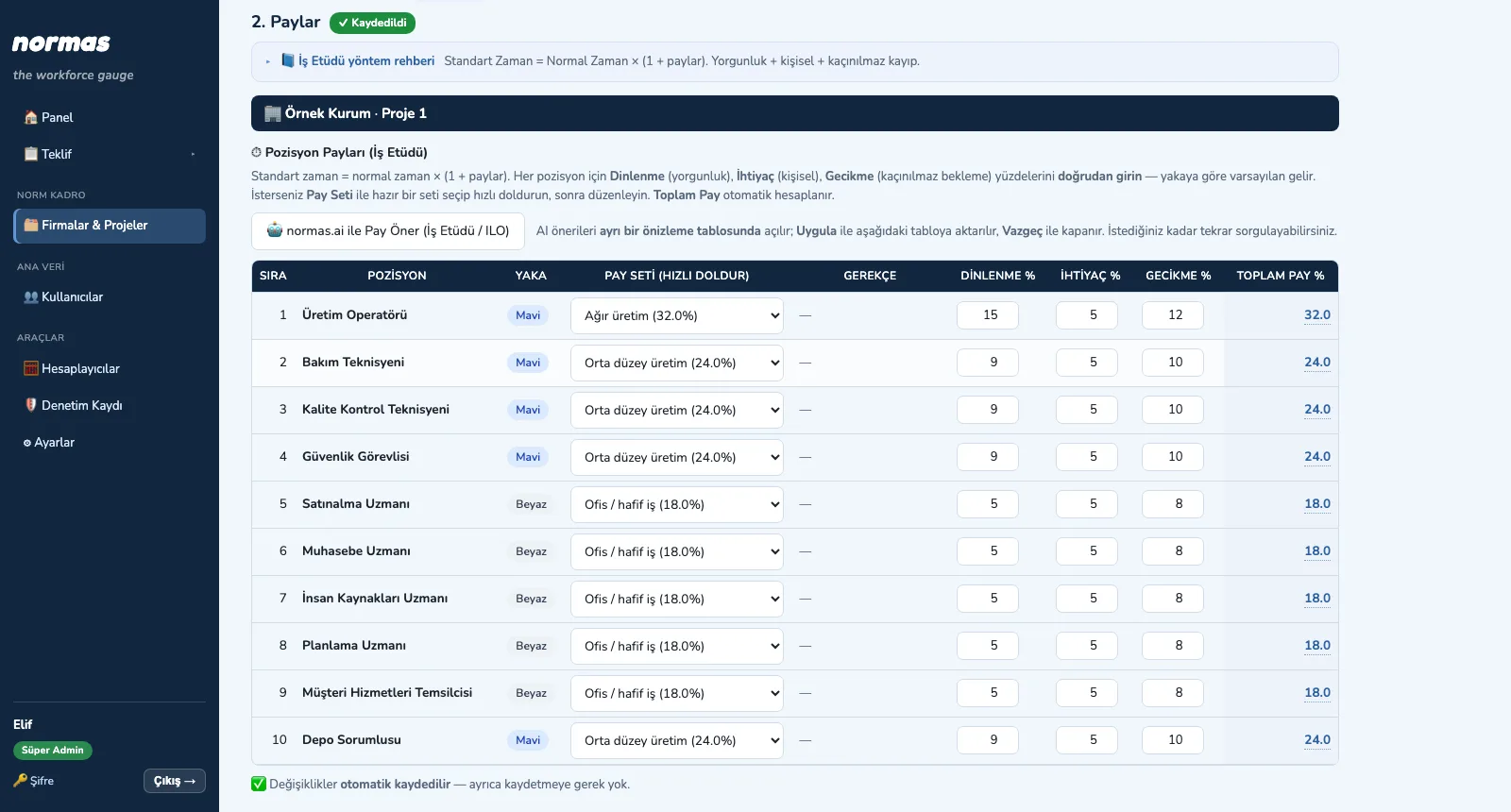The height and width of the screenshot is (812, 1511).
Task: Open pay set dropdown for Bakım Teknisyeni
Action: tap(677, 363)
